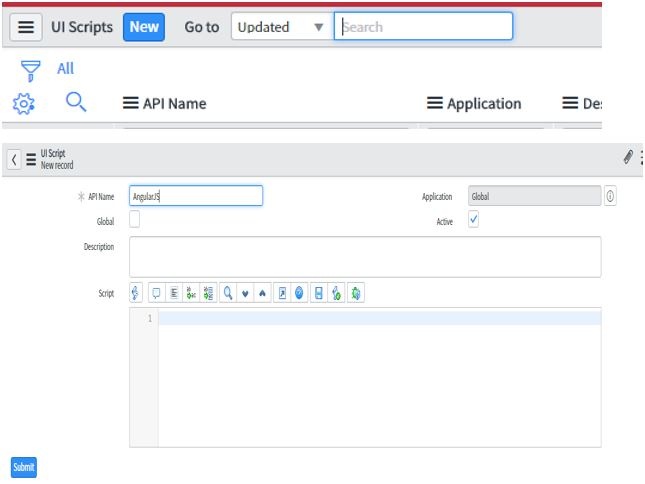This screenshot has width=645, height=484.
Task: Click the Application field info icon
Action: [x=610, y=197]
